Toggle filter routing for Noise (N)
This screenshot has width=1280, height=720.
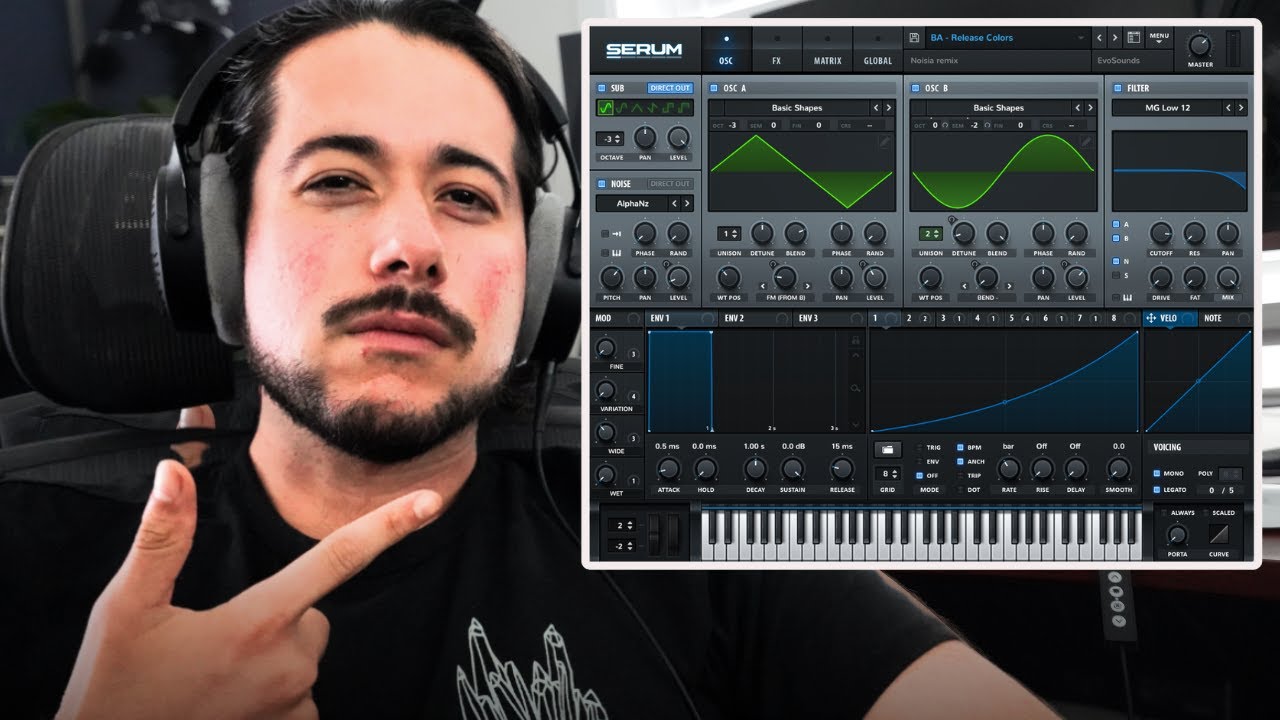[1116, 261]
